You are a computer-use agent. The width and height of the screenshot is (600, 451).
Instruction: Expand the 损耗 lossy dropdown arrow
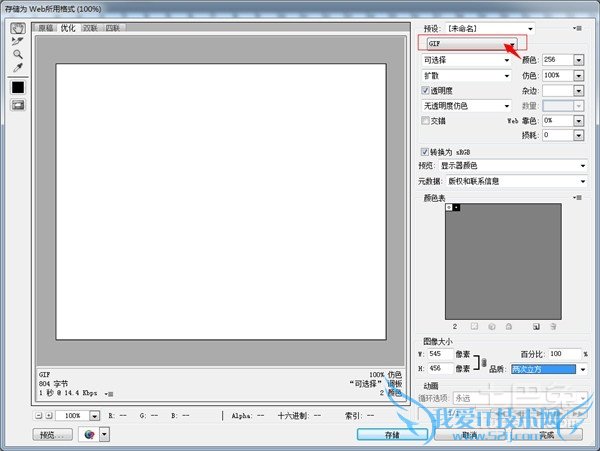click(x=579, y=135)
